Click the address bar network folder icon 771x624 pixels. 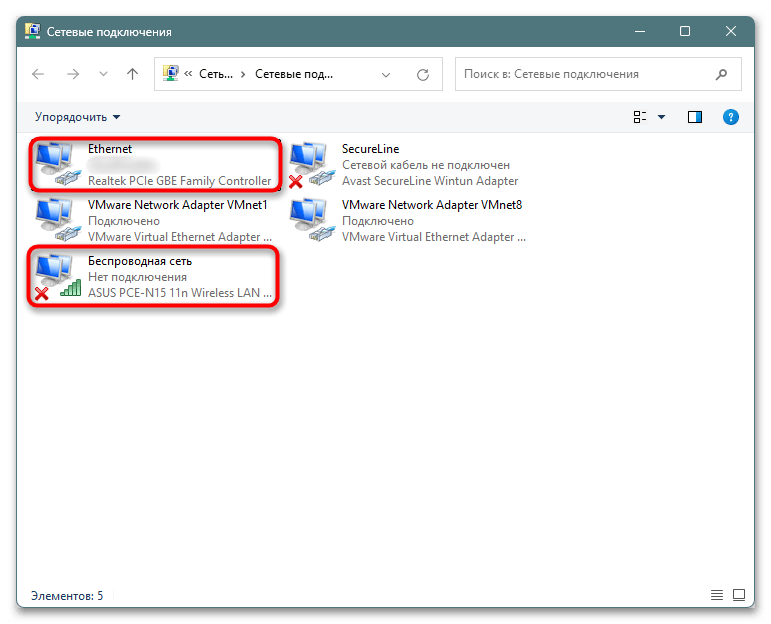(171, 73)
